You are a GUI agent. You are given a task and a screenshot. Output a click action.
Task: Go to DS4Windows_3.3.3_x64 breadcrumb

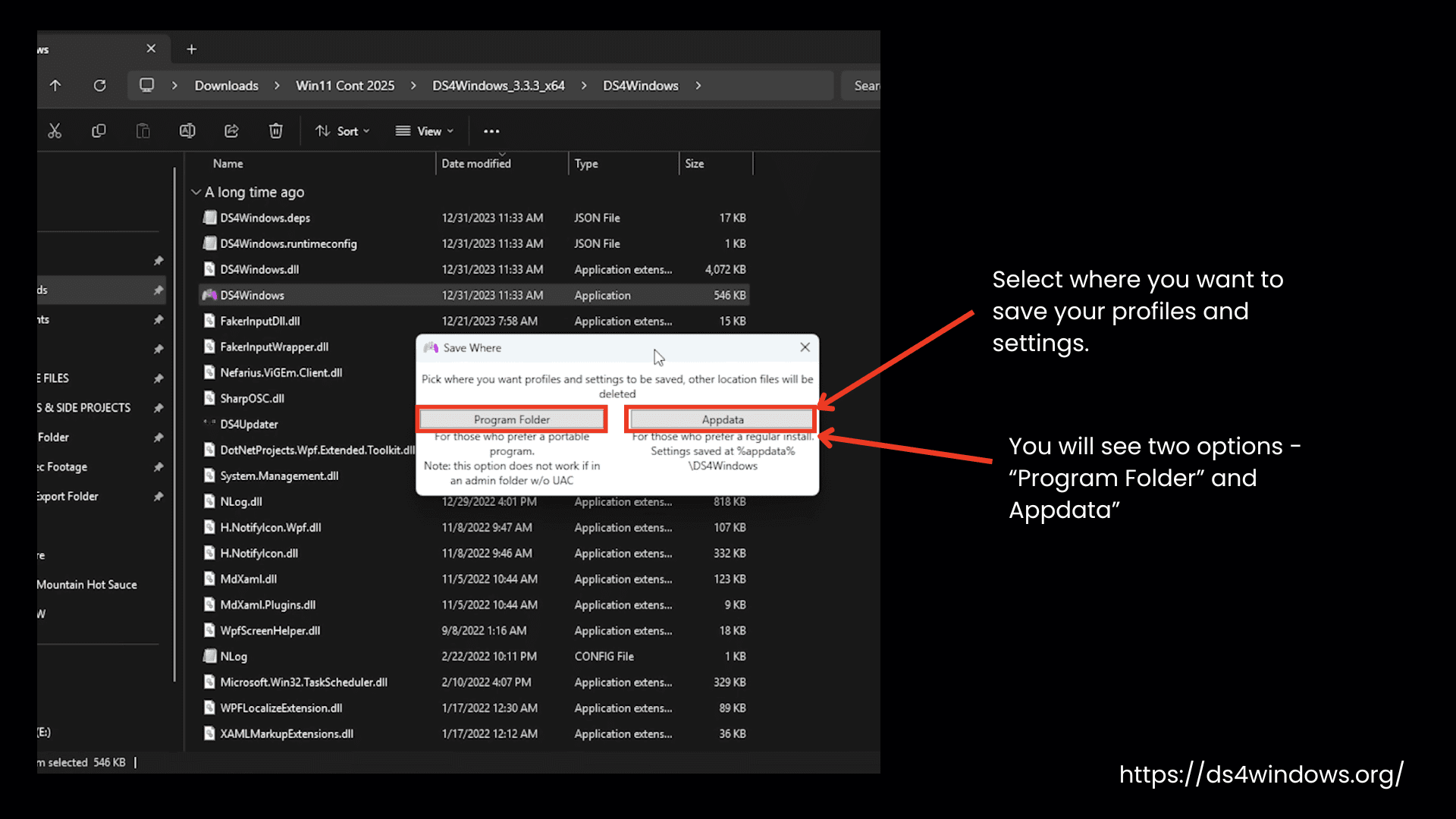click(498, 86)
